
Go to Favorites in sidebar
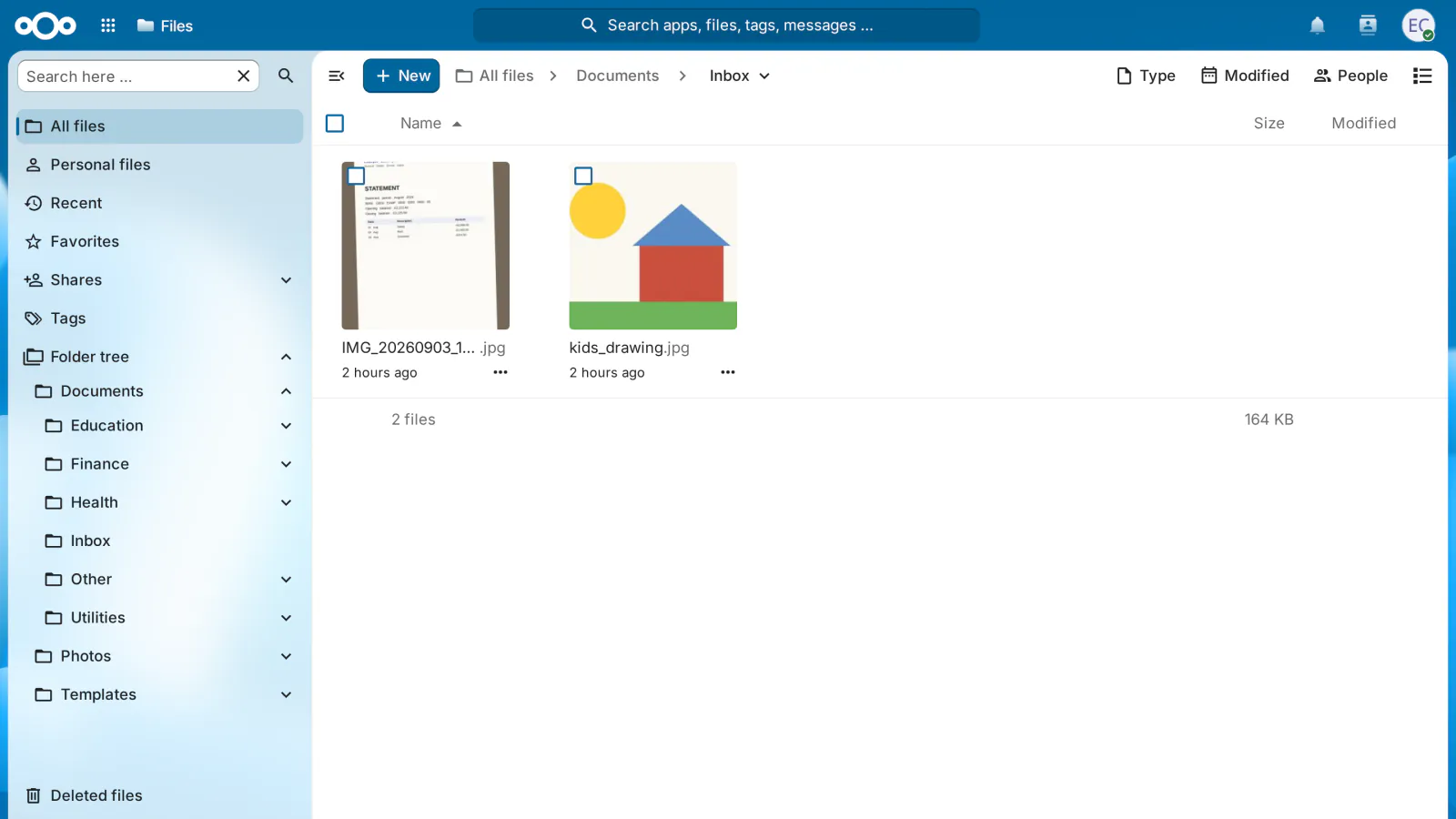point(160,241)
